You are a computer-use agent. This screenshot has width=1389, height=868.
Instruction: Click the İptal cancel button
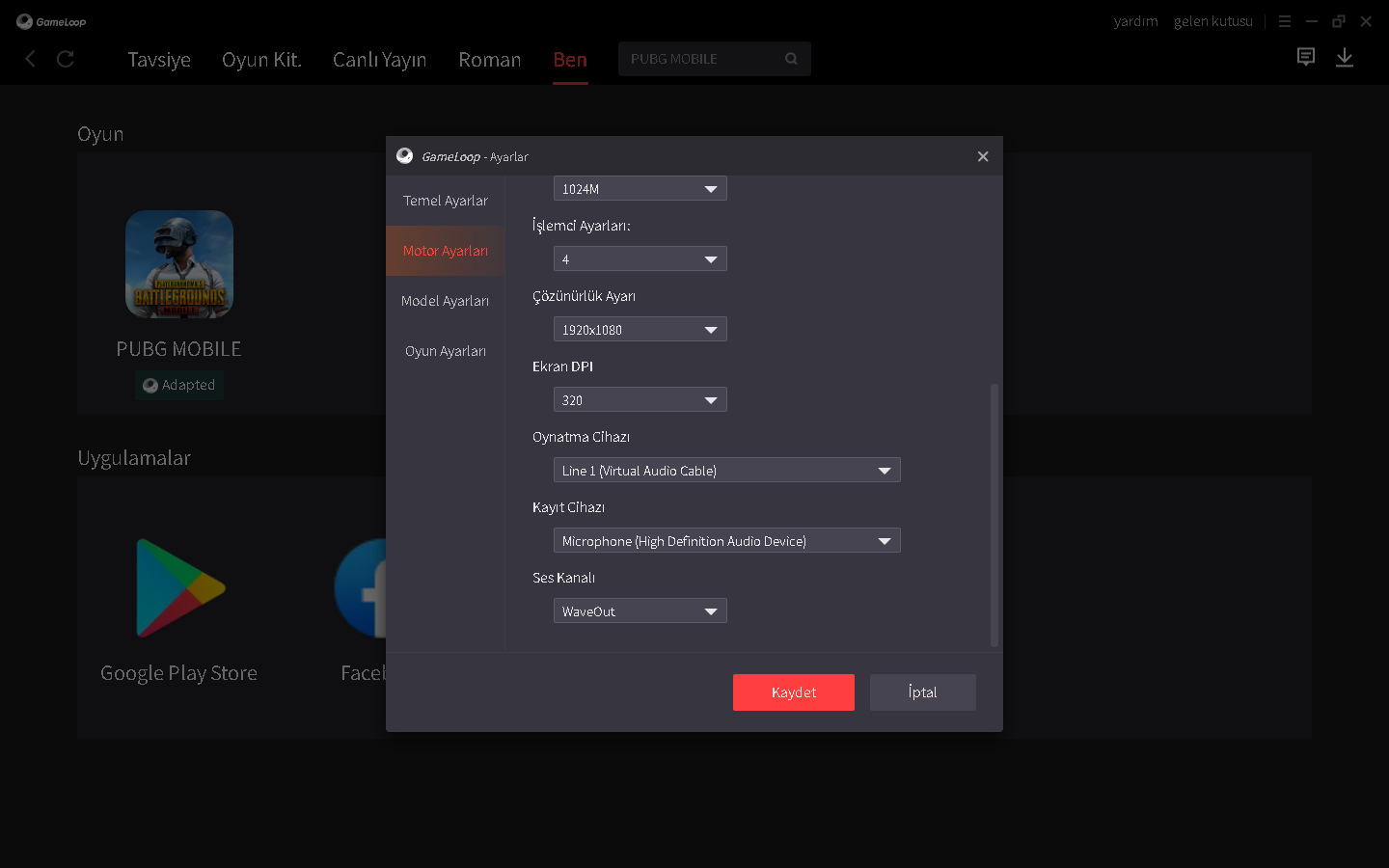pyautogui.click(x=923, y=692)
